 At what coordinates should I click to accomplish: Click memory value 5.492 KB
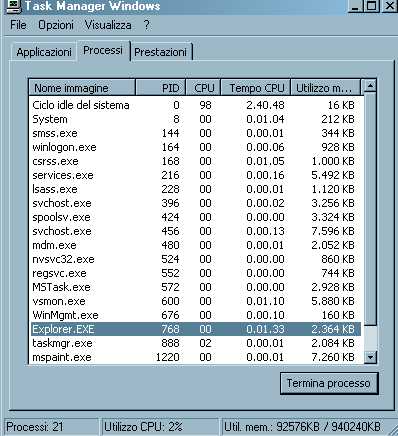[x=333, y=175]
